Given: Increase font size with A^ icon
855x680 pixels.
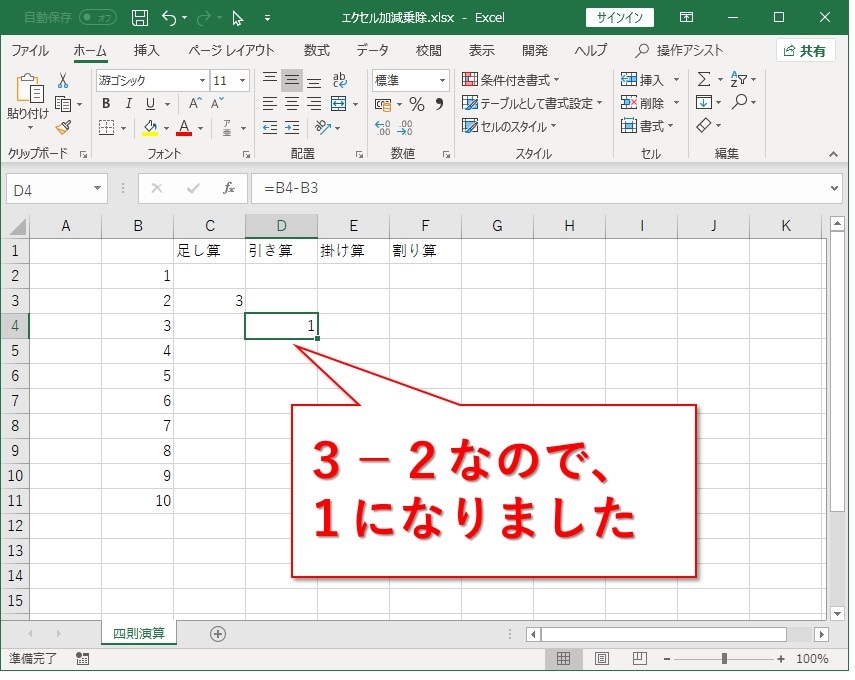Looking at the screenshot, I should [195, 104].
